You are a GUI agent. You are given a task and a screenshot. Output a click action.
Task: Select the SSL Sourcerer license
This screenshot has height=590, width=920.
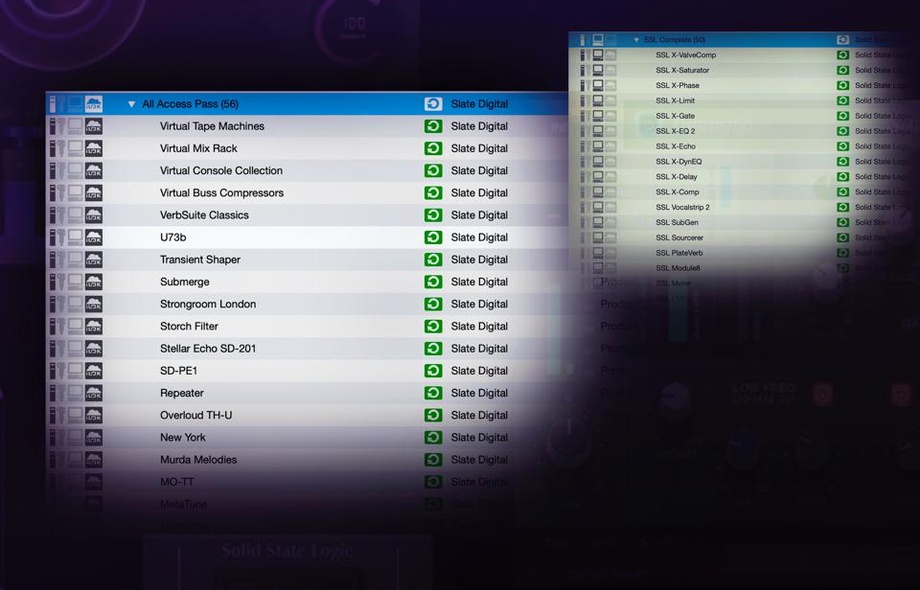click(679, 238)
